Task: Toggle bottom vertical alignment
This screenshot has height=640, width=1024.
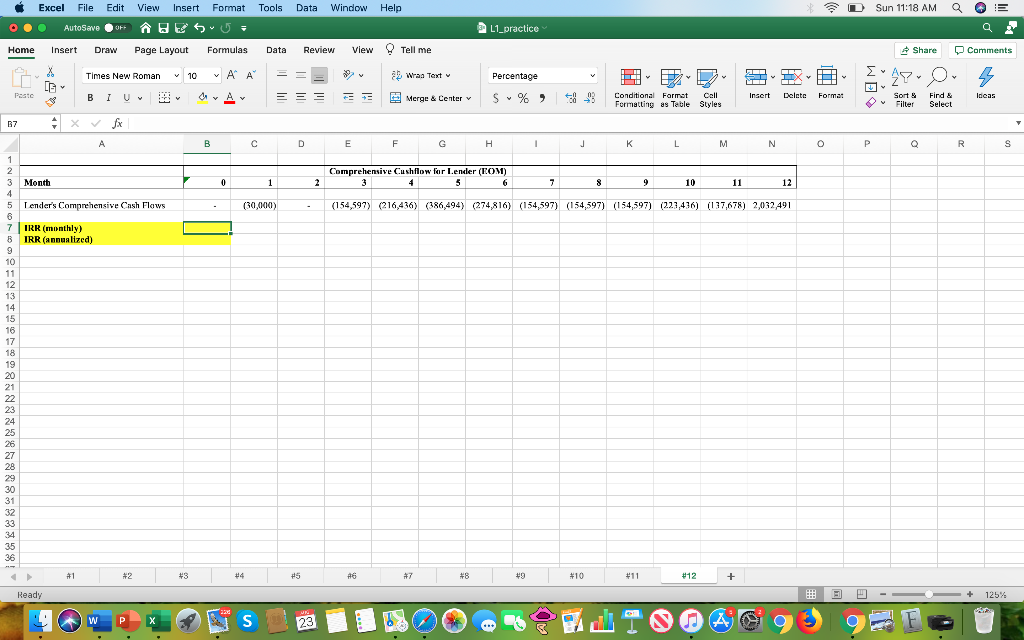Action: tap(319, 76)
